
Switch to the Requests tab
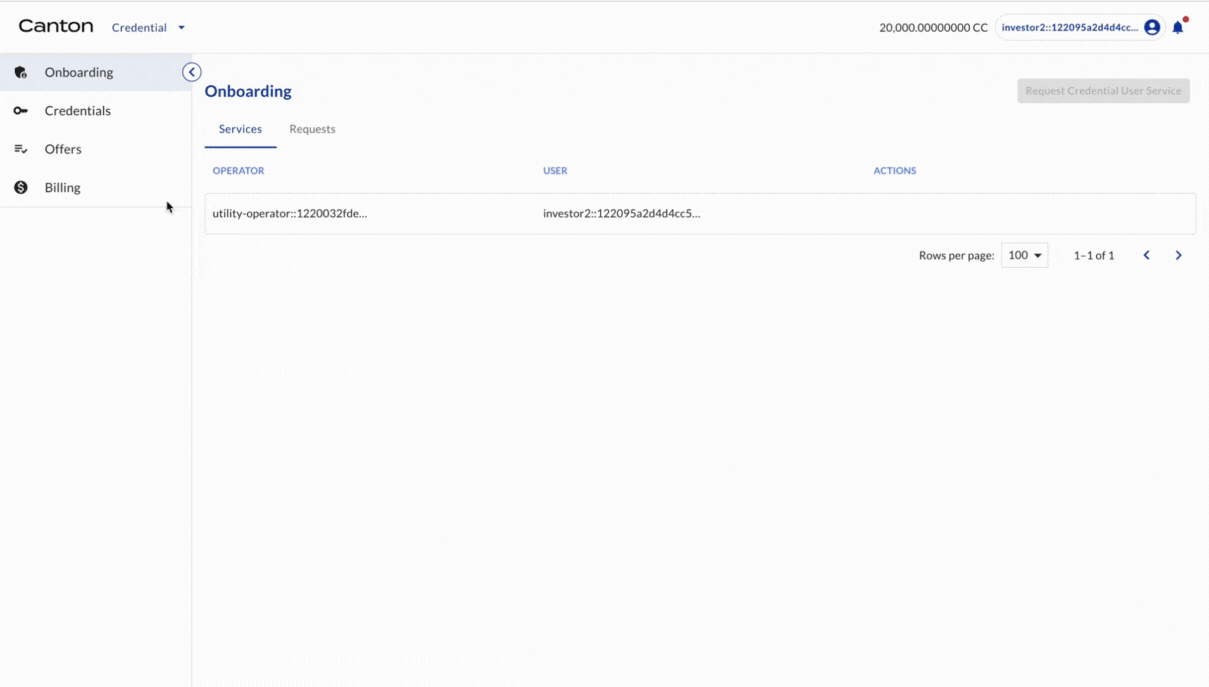[312, 129]
